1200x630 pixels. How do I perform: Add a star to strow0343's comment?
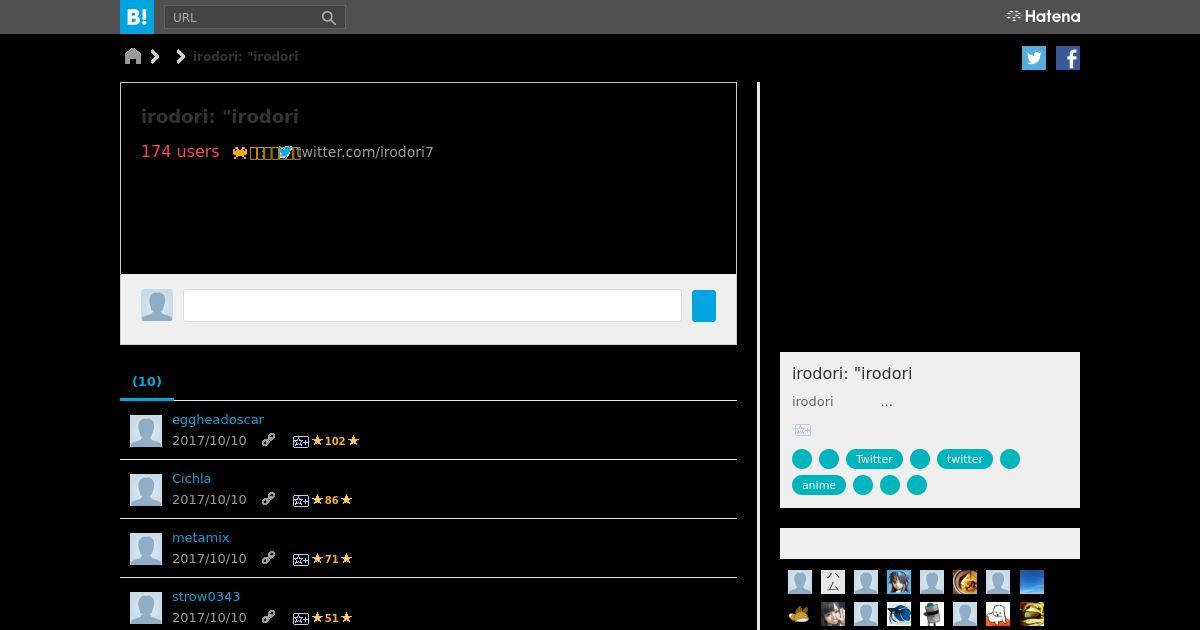pyautogui.click(x=300, y=618)
